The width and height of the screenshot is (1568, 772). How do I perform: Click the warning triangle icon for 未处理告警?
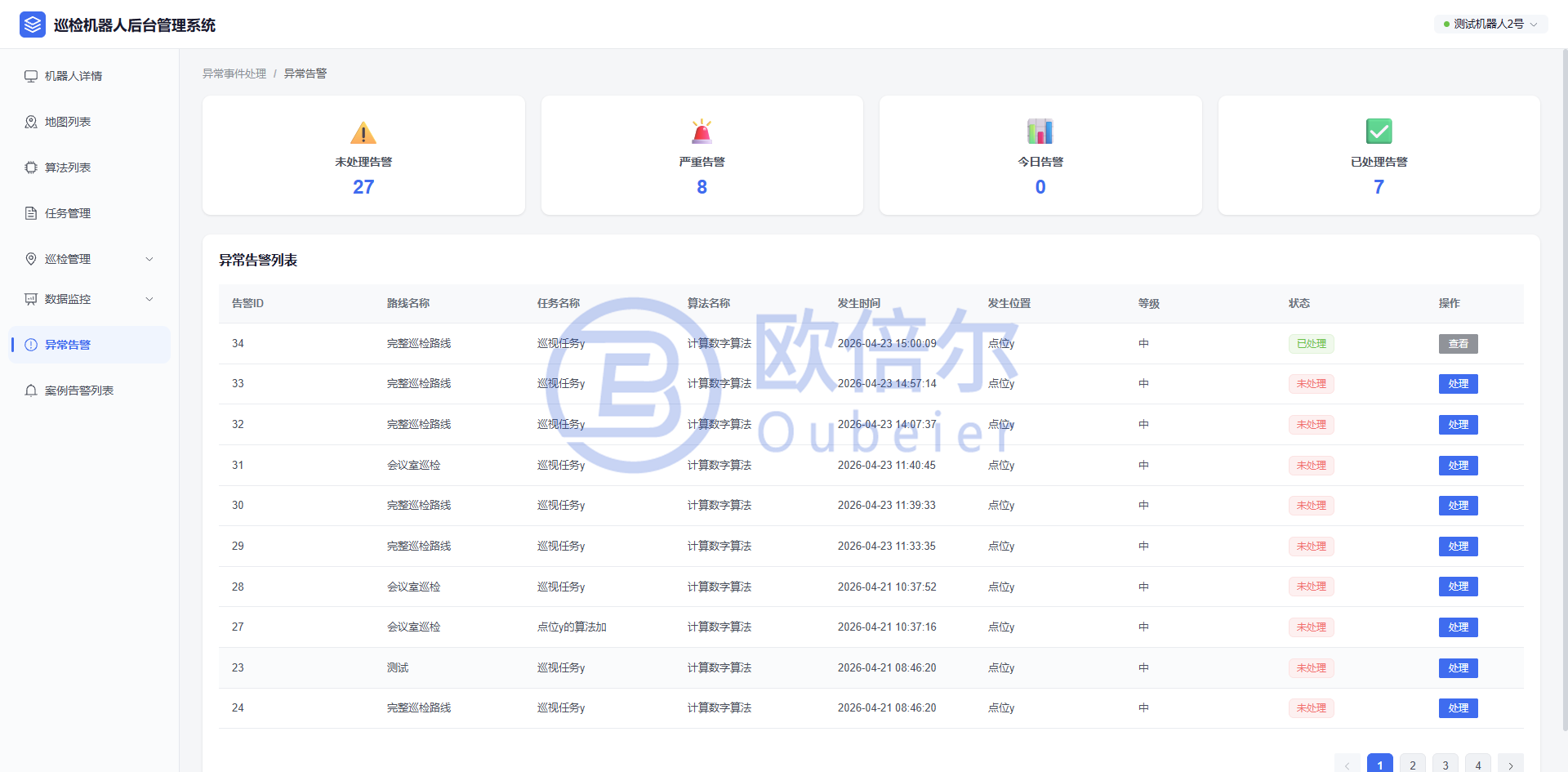[363, 132]
